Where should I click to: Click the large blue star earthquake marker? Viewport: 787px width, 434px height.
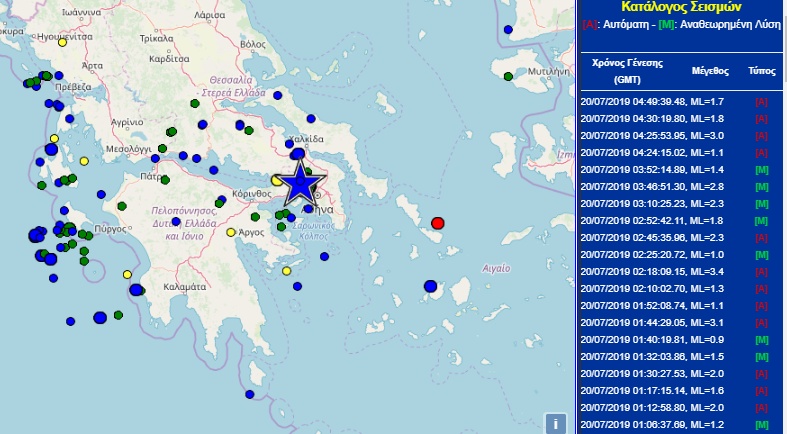(x=299, y=183)
